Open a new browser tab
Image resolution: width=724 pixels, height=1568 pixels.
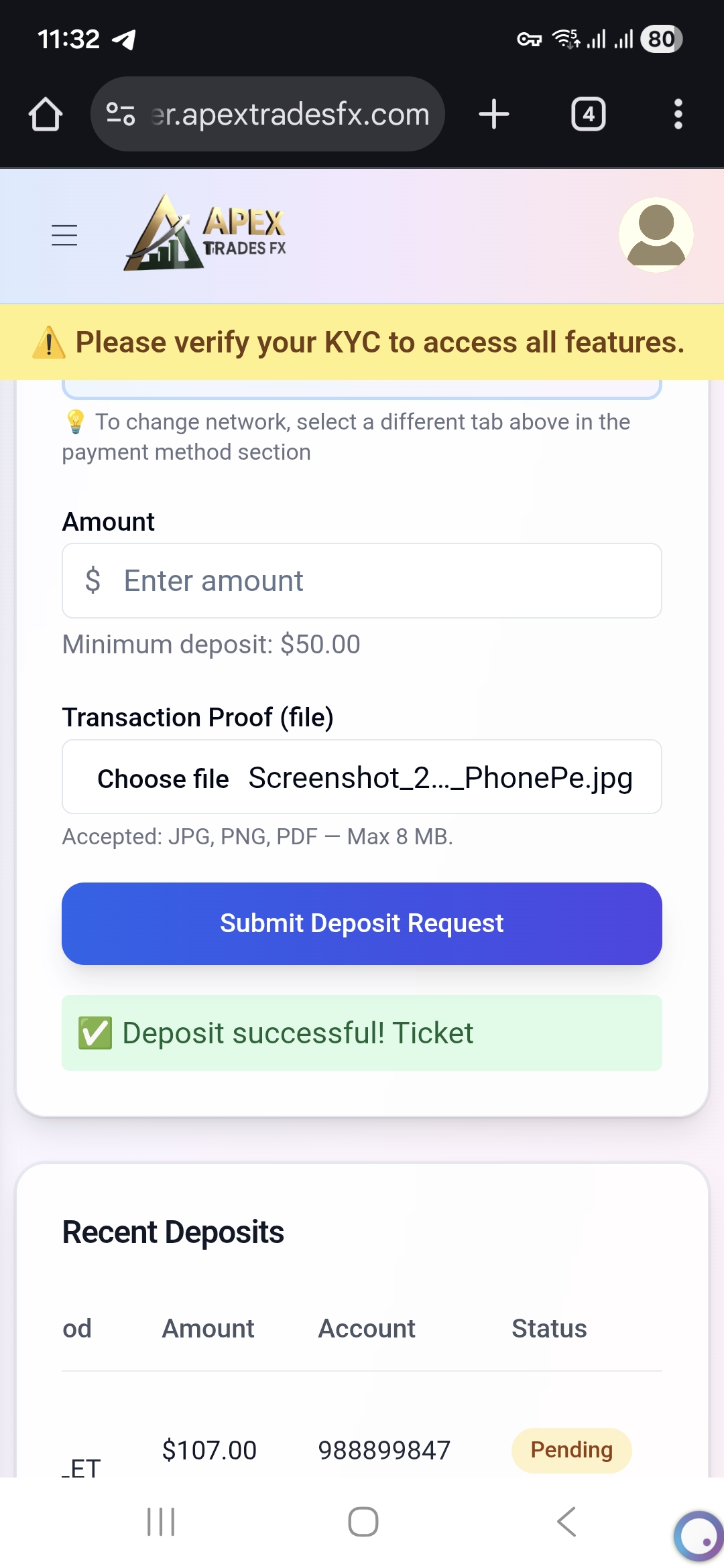coord(494,114)
